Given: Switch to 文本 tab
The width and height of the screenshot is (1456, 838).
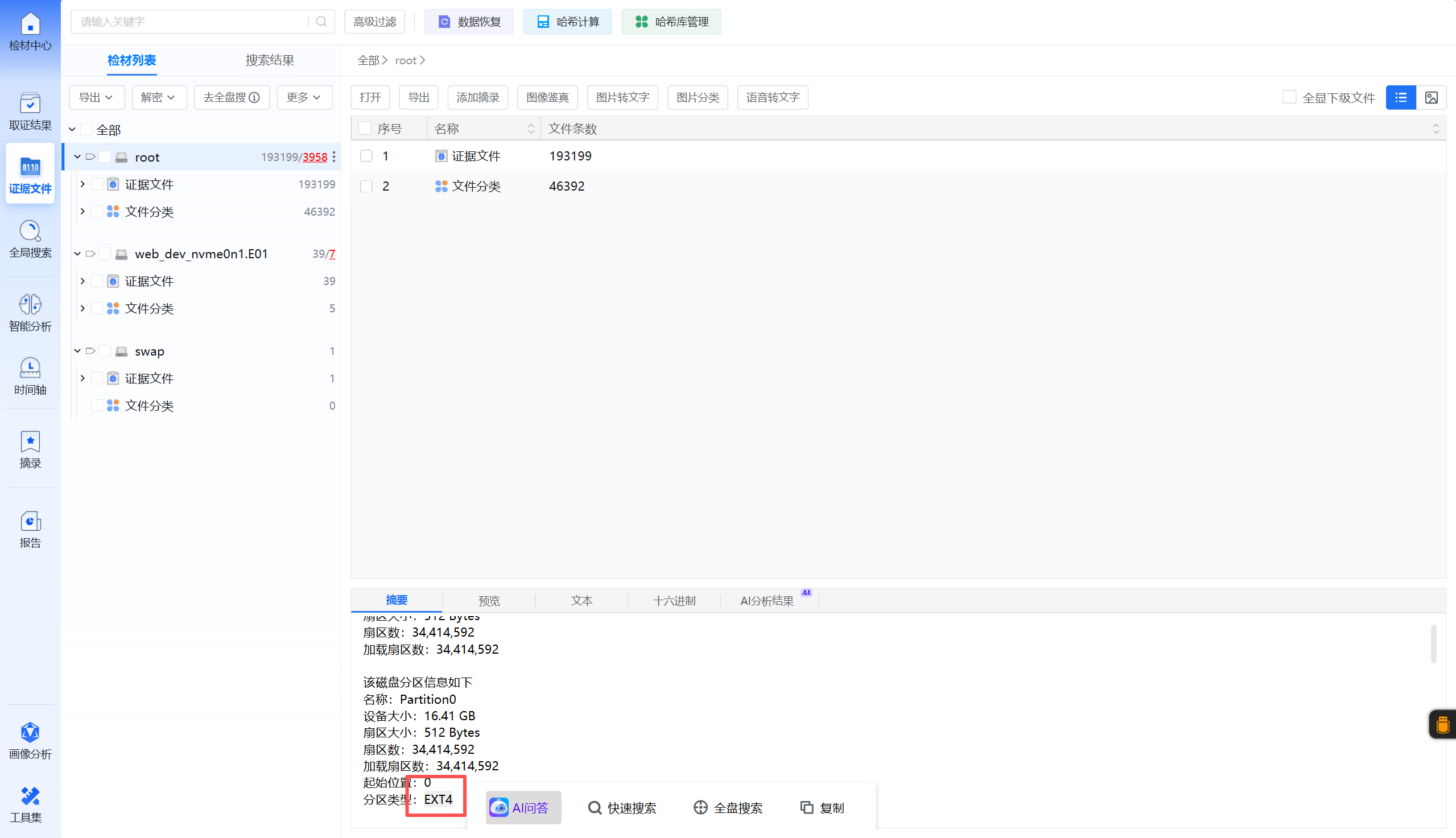Looking at the screenshot, I should [582, 600].
